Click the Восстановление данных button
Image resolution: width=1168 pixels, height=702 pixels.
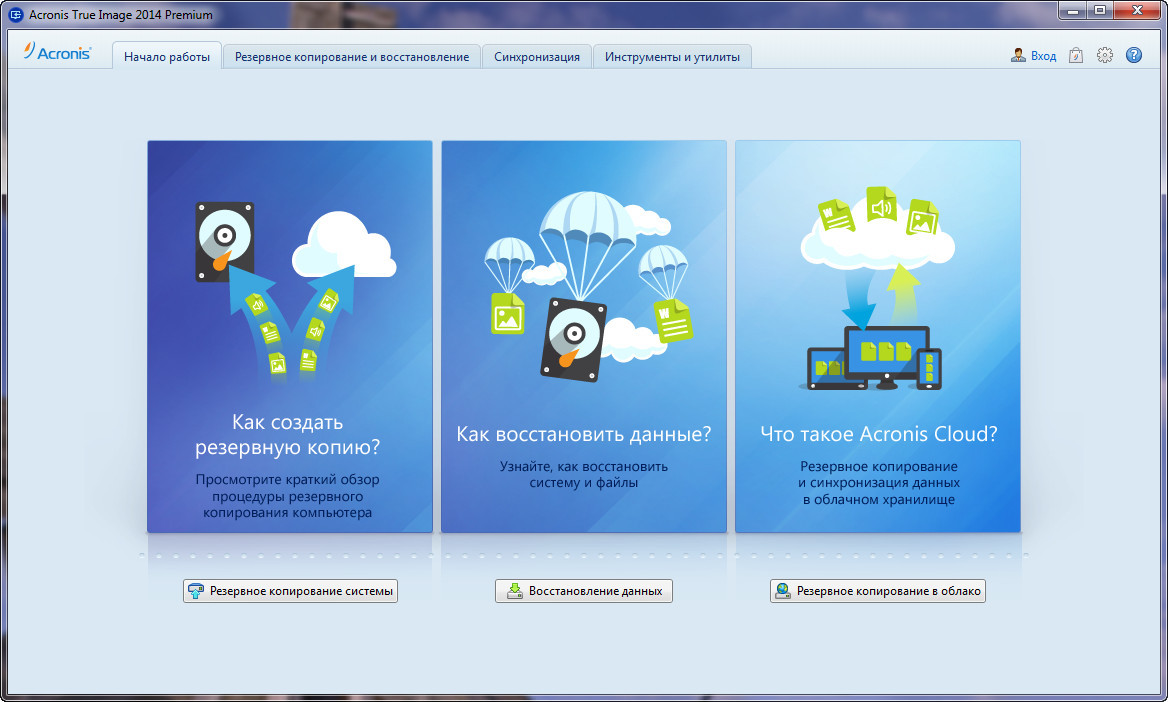(x=584, y=591)
